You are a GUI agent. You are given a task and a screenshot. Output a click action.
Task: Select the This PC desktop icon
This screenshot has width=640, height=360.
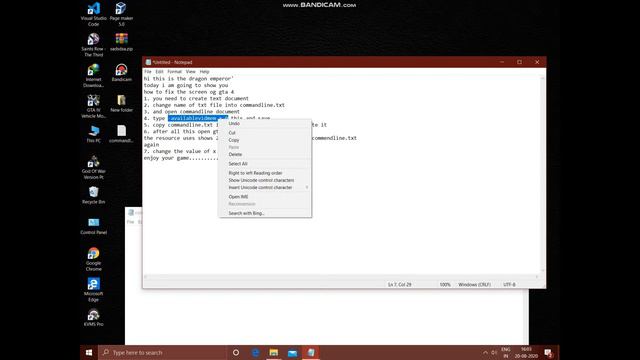point(93,134)
